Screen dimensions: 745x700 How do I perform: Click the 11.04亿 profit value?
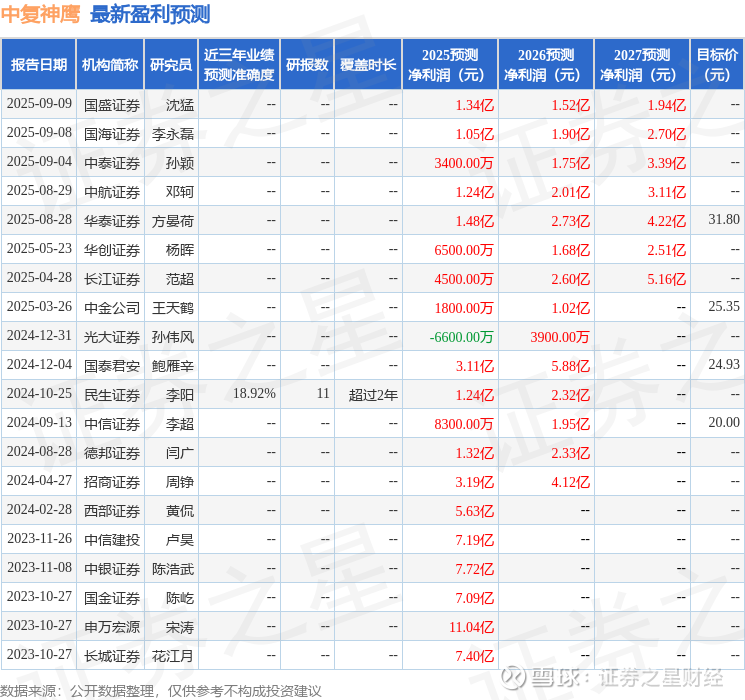point(472,627)
